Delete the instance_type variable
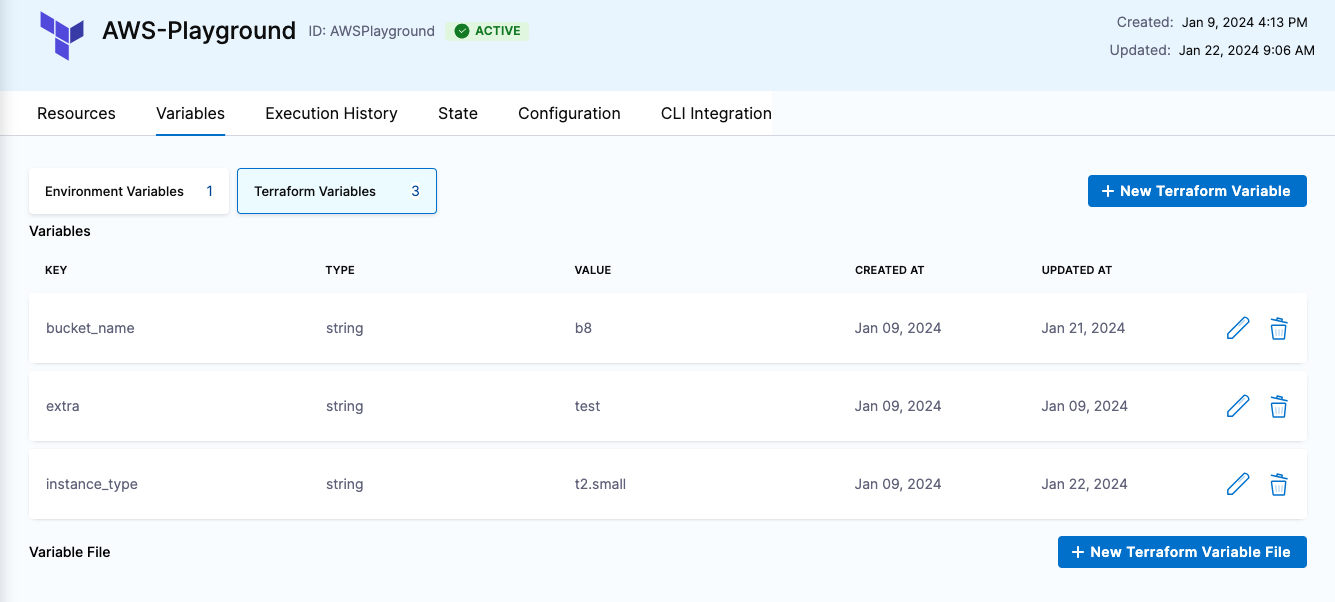1335x602 pixels. point(1278,484)
